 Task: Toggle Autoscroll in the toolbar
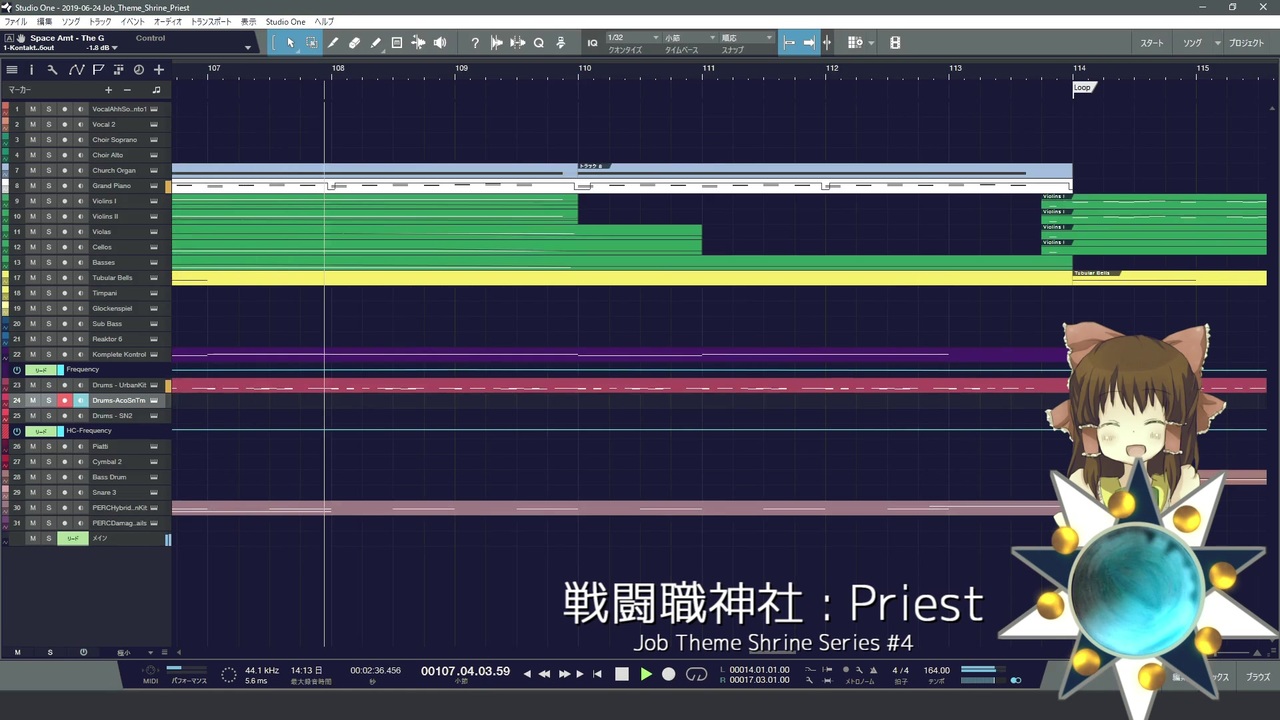(809, 43)
